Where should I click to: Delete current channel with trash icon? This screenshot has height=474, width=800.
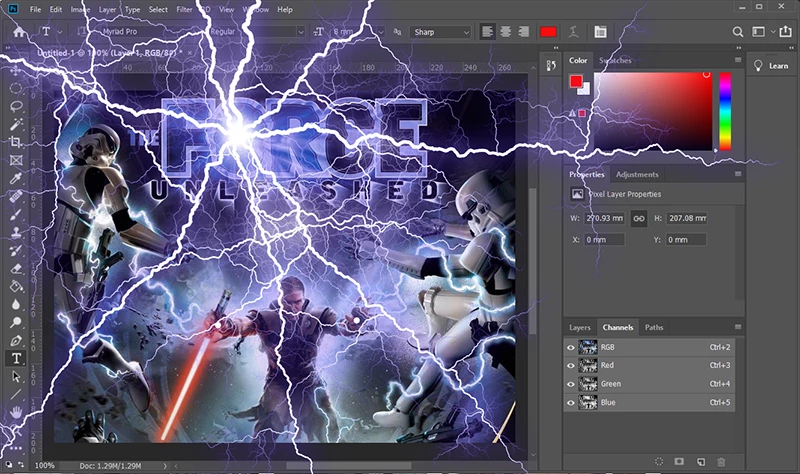click(721, 462)
